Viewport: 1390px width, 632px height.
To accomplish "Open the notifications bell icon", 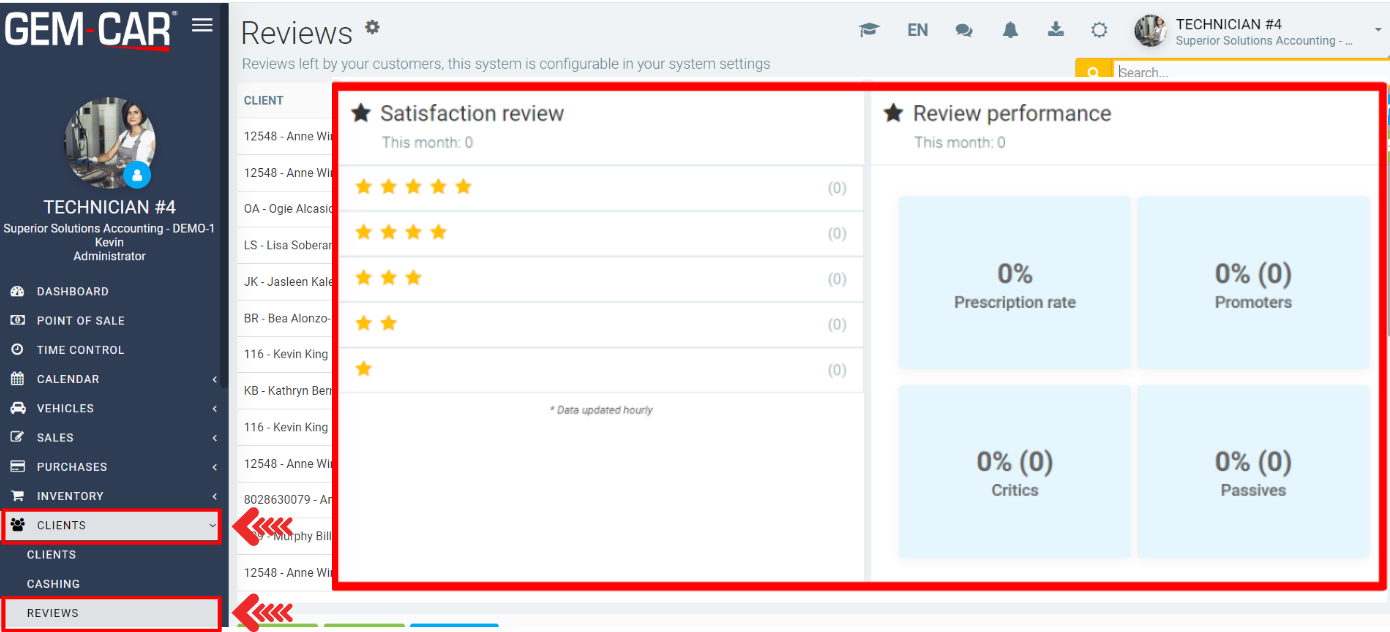I will [1010, 30].
